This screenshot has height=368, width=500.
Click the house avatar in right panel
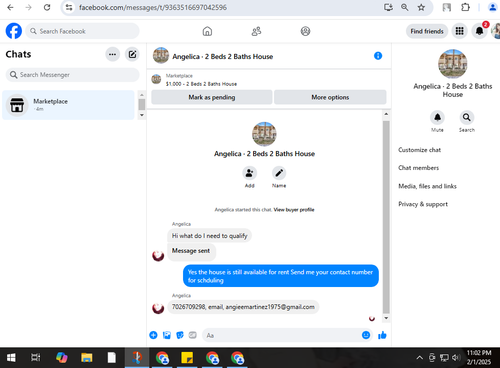click(x=452, y=64)
